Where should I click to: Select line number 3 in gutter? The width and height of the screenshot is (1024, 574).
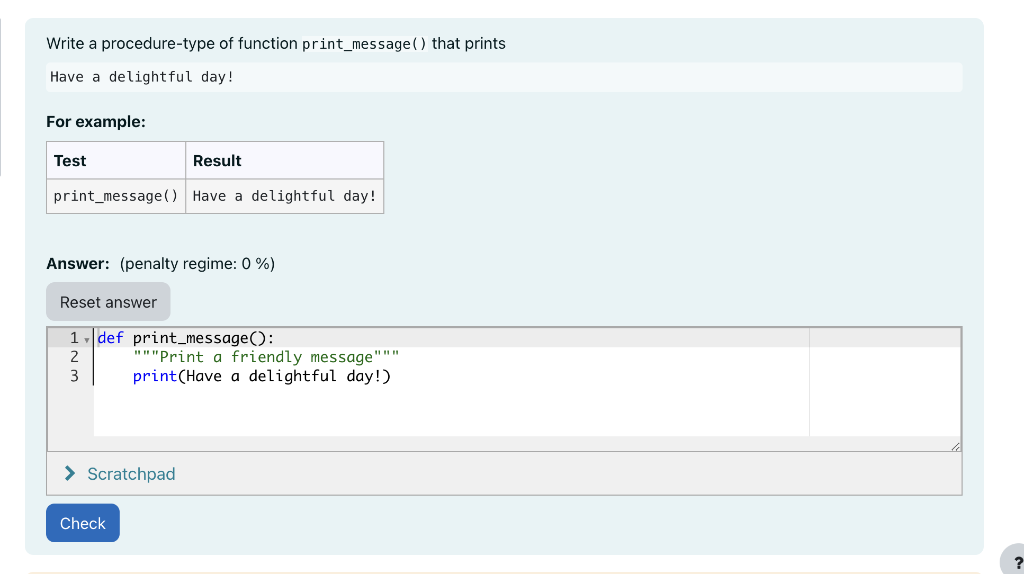pos(73,376)
